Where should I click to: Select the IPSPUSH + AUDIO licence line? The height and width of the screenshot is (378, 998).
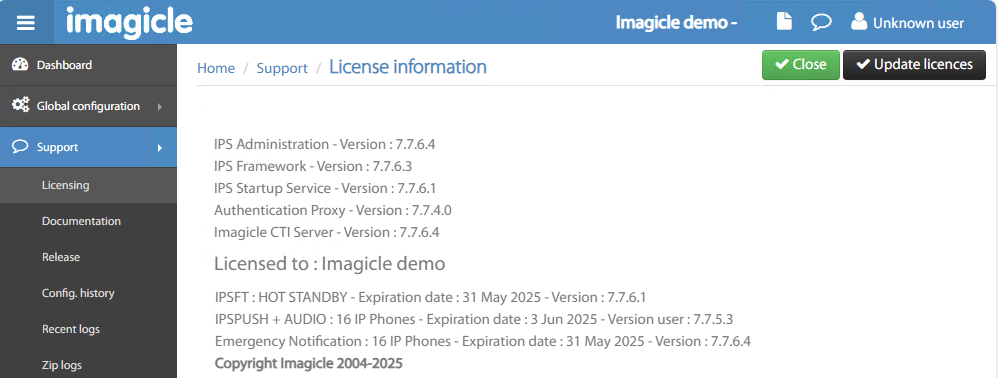click(x=474, y=319)
